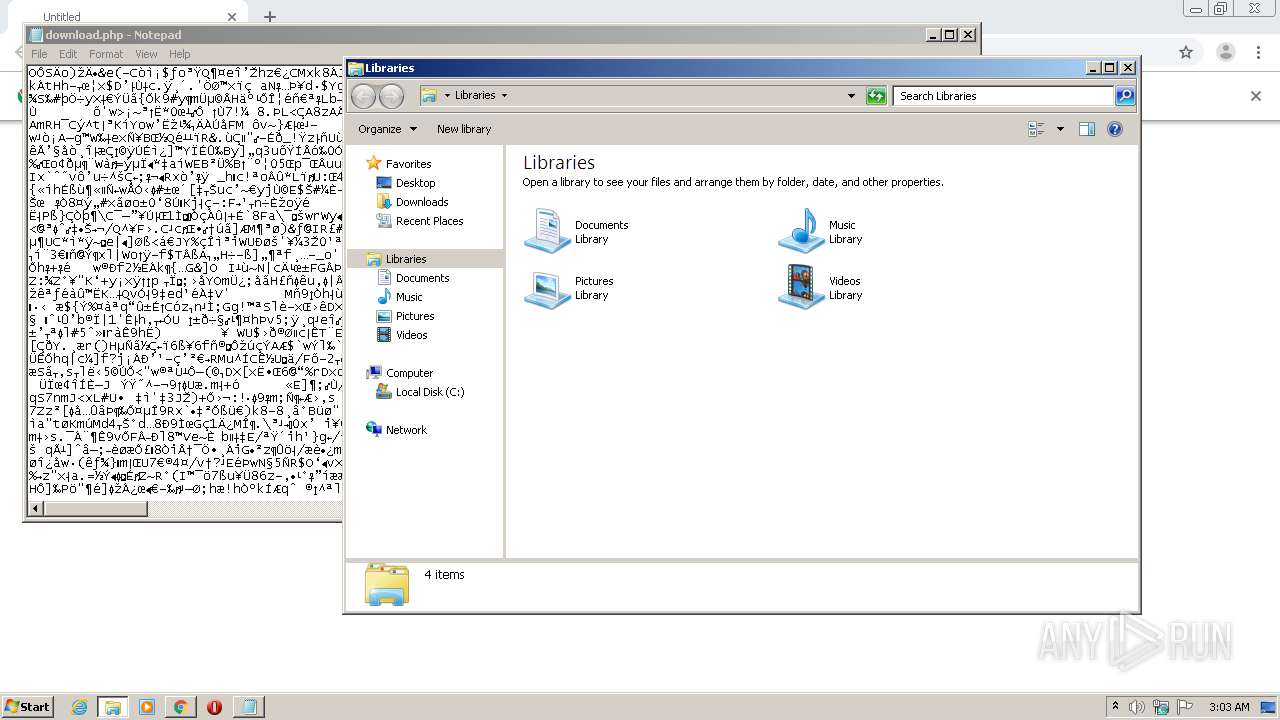Select Music under Libraries in sidebar
1280x720 pixels.
pos(409,297)
